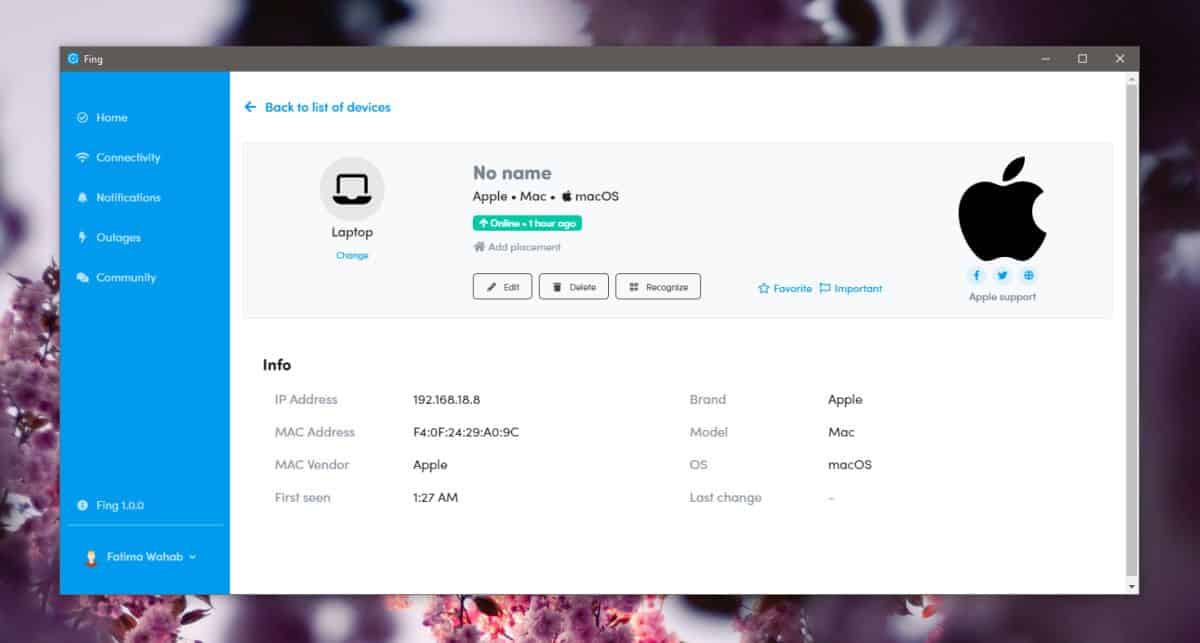The image size is (1200, 643).
Task: Open Apple's Facebook page icon
Action: tap(976, 275)
